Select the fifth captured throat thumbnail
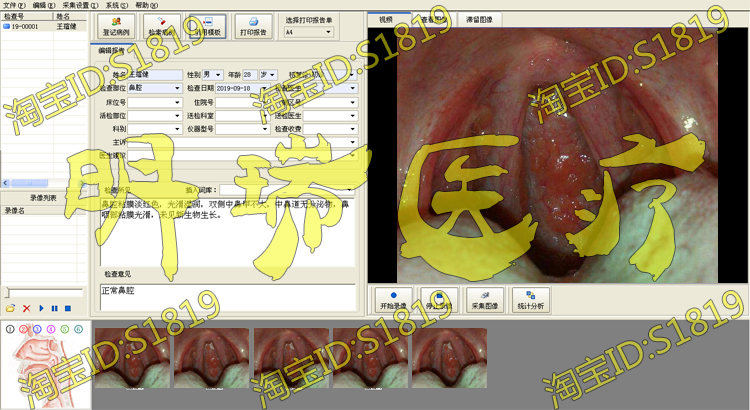 [x=450, y=358]
